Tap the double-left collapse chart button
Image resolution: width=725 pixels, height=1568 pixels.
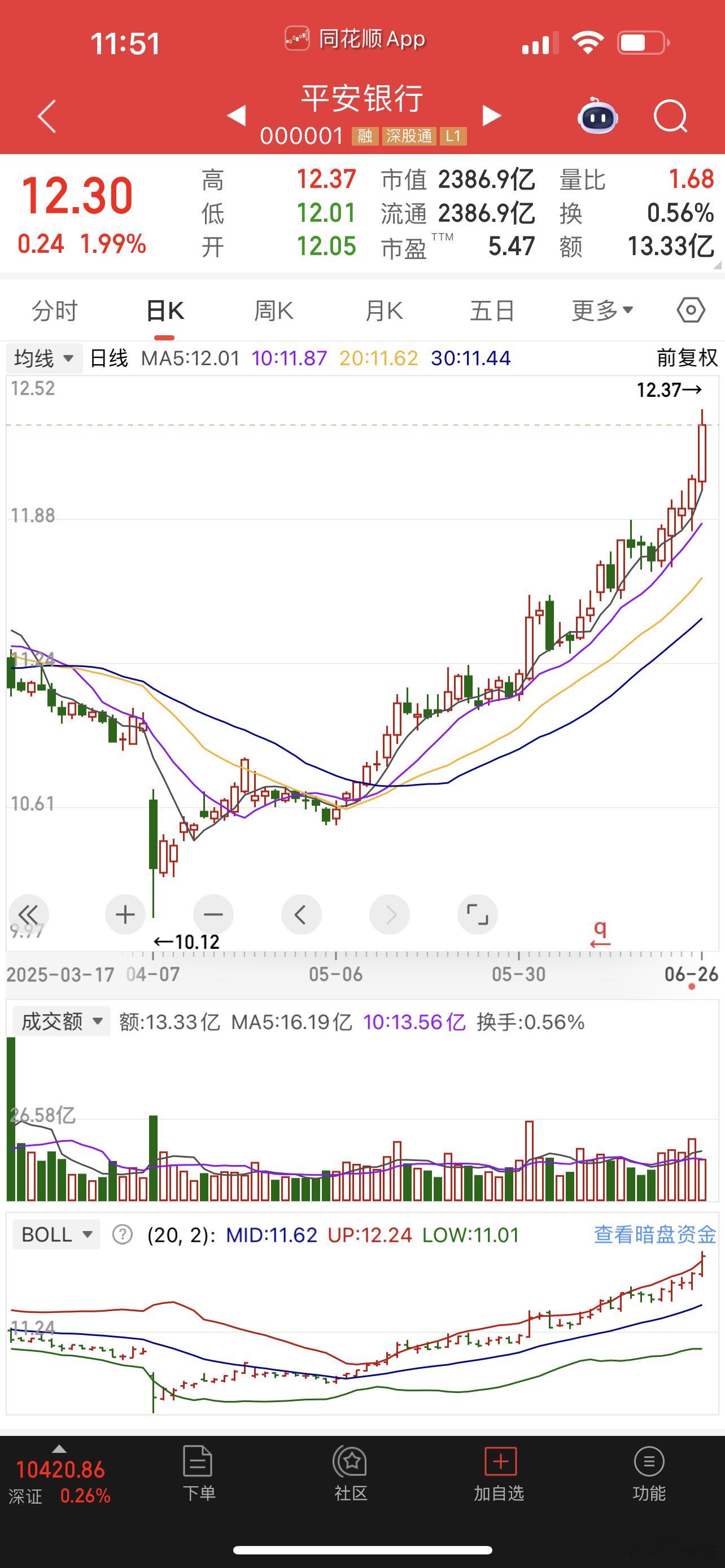coord(28,914)
